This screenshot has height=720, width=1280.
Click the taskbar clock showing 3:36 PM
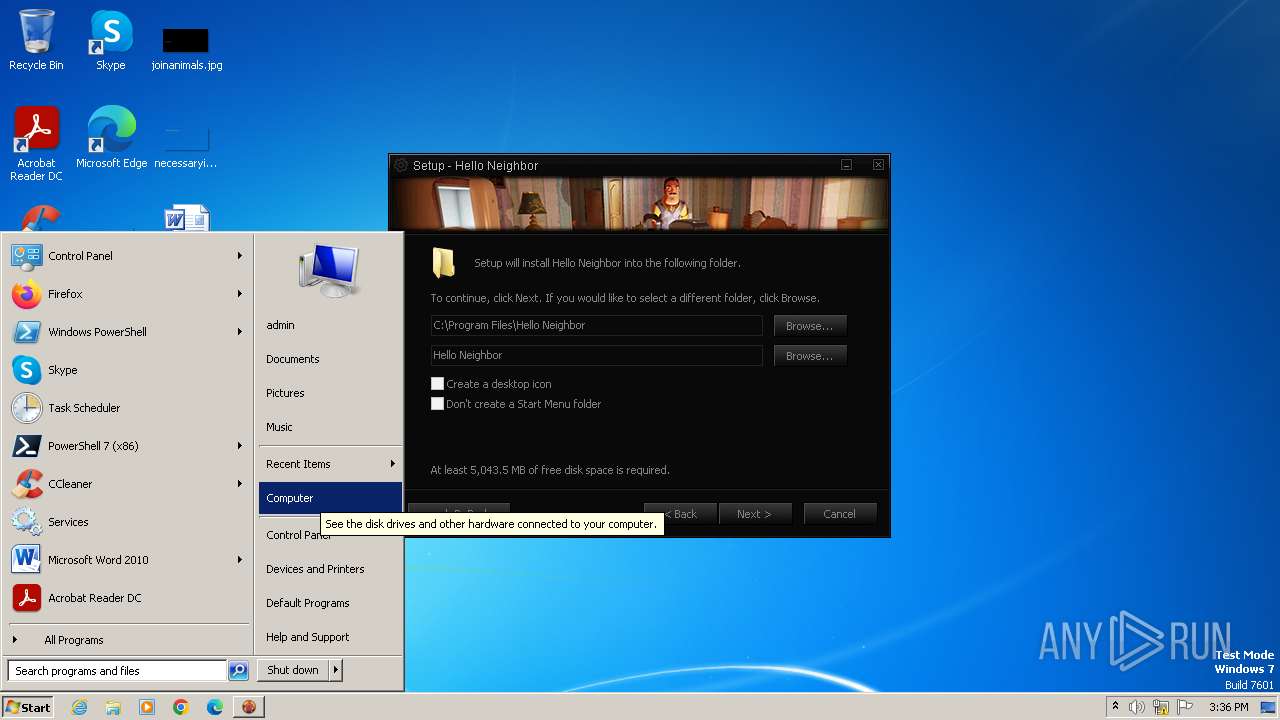coord(1228,707)
